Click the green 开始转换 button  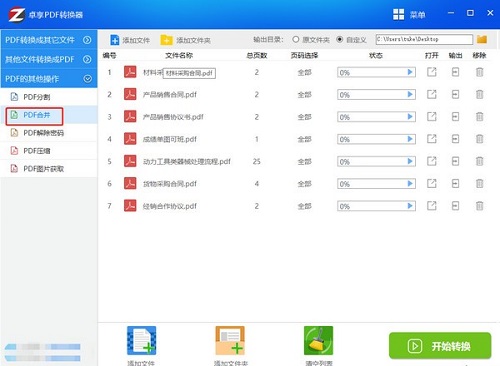(x=440, y=346)
